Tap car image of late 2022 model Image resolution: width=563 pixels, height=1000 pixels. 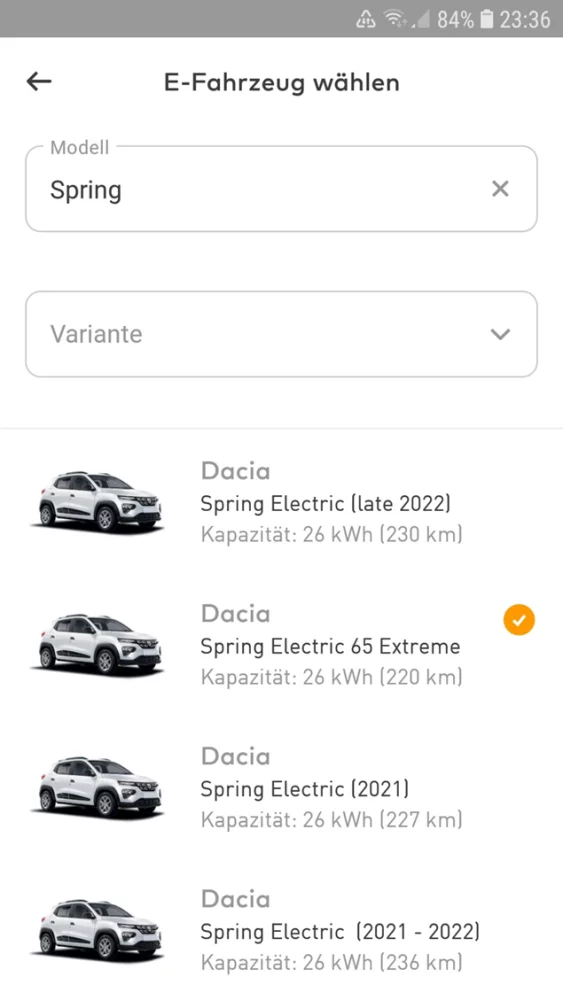96,501
